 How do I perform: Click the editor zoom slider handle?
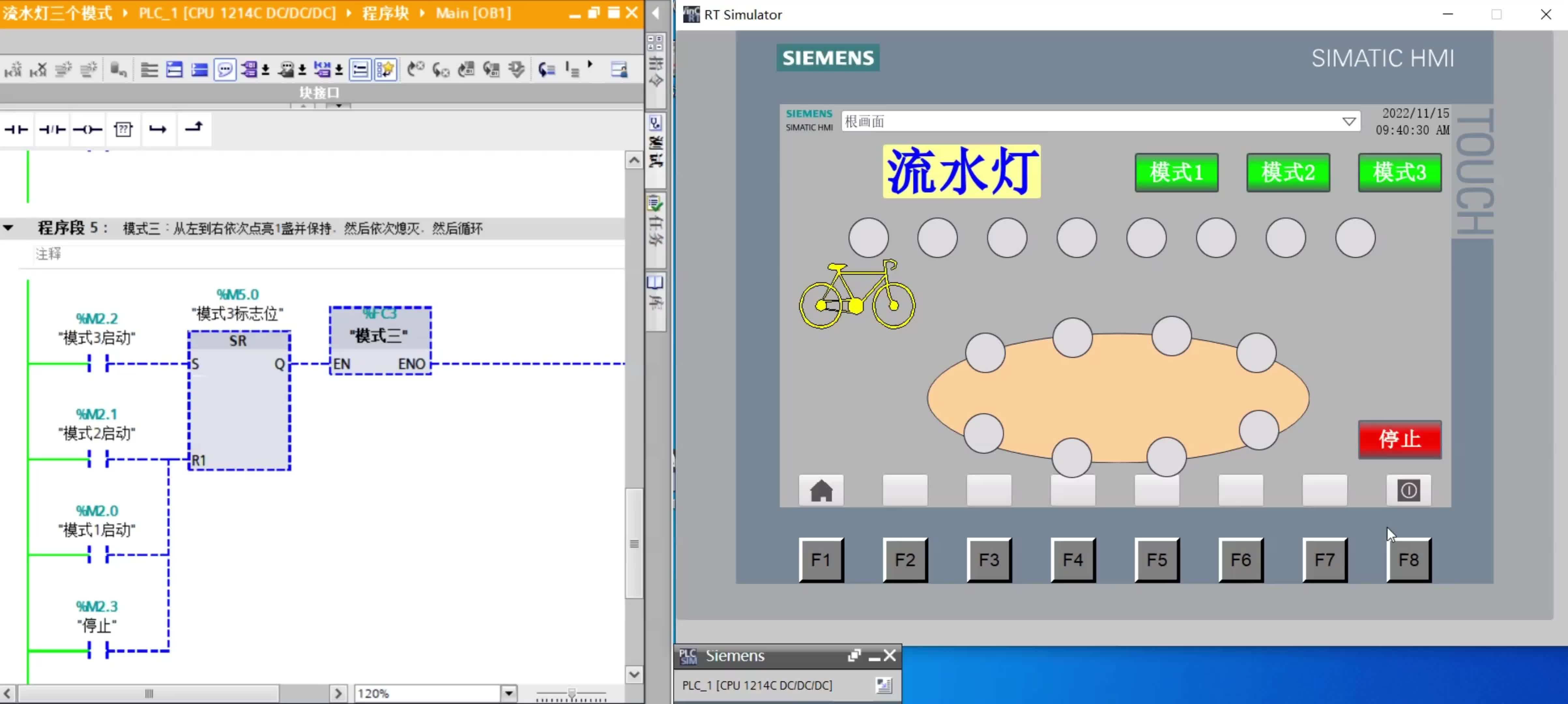tap(572, 693)
